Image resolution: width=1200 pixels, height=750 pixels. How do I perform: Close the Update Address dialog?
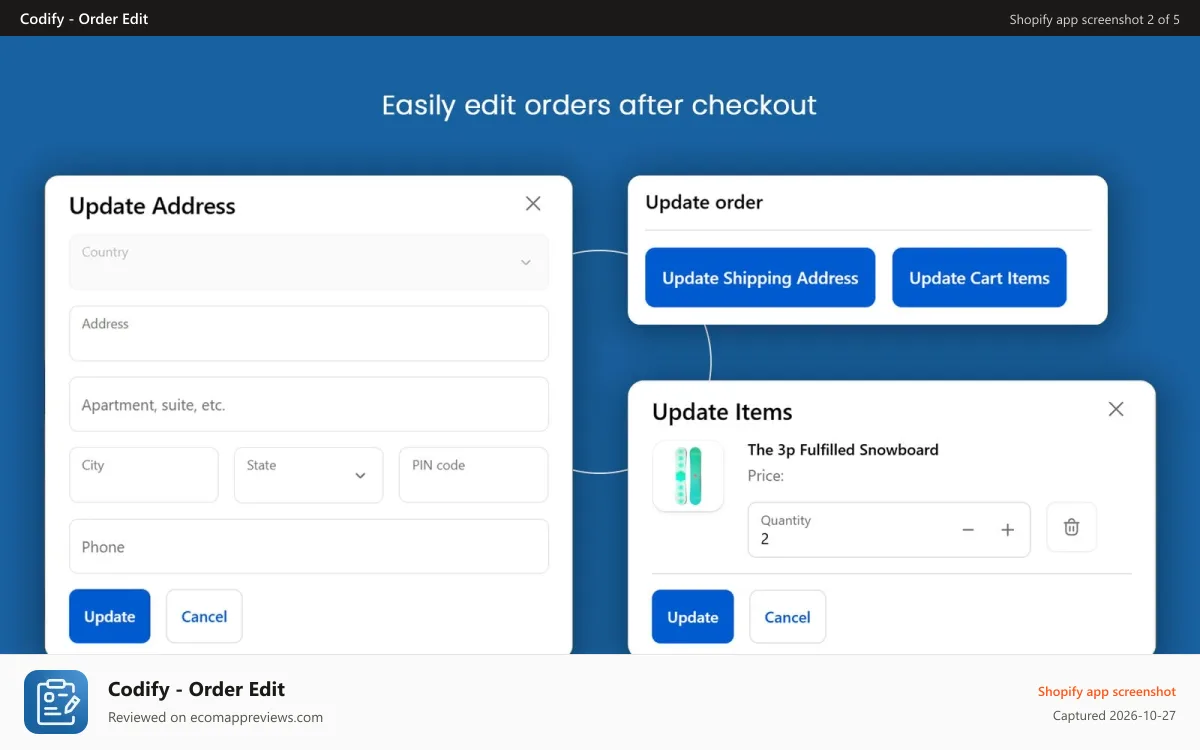533,204
